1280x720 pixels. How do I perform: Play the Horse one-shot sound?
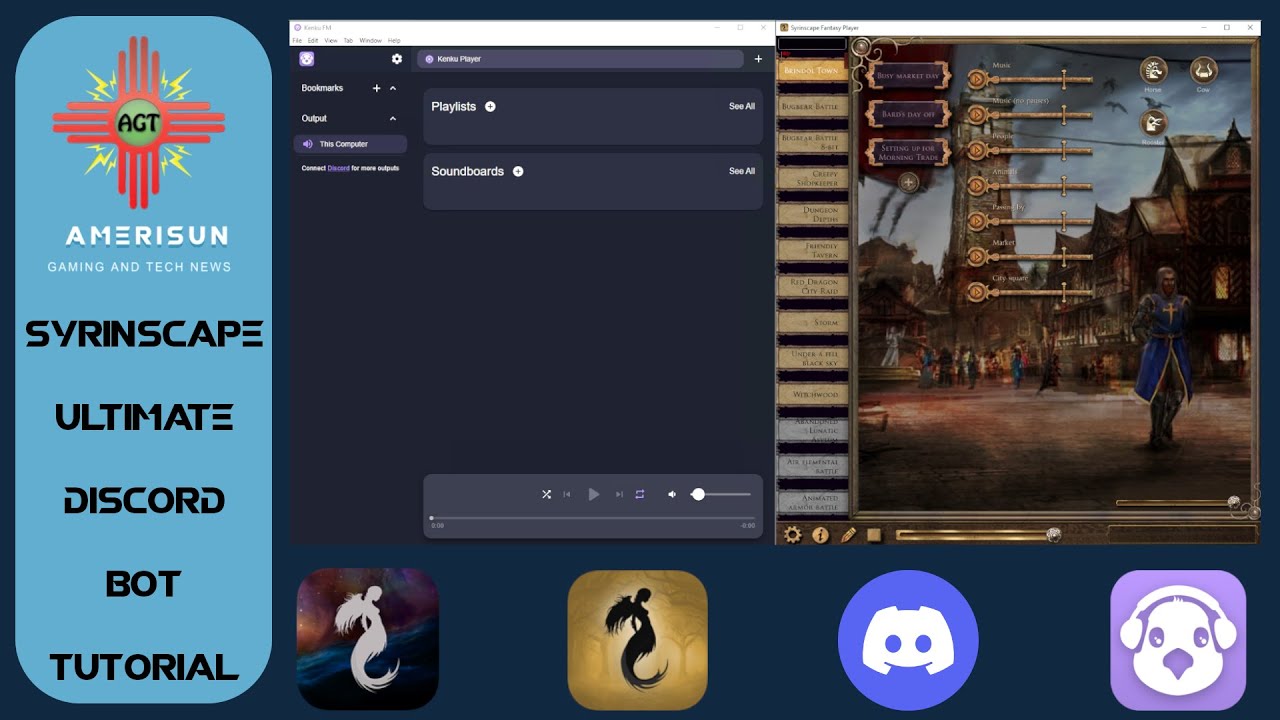(1153, 70)
